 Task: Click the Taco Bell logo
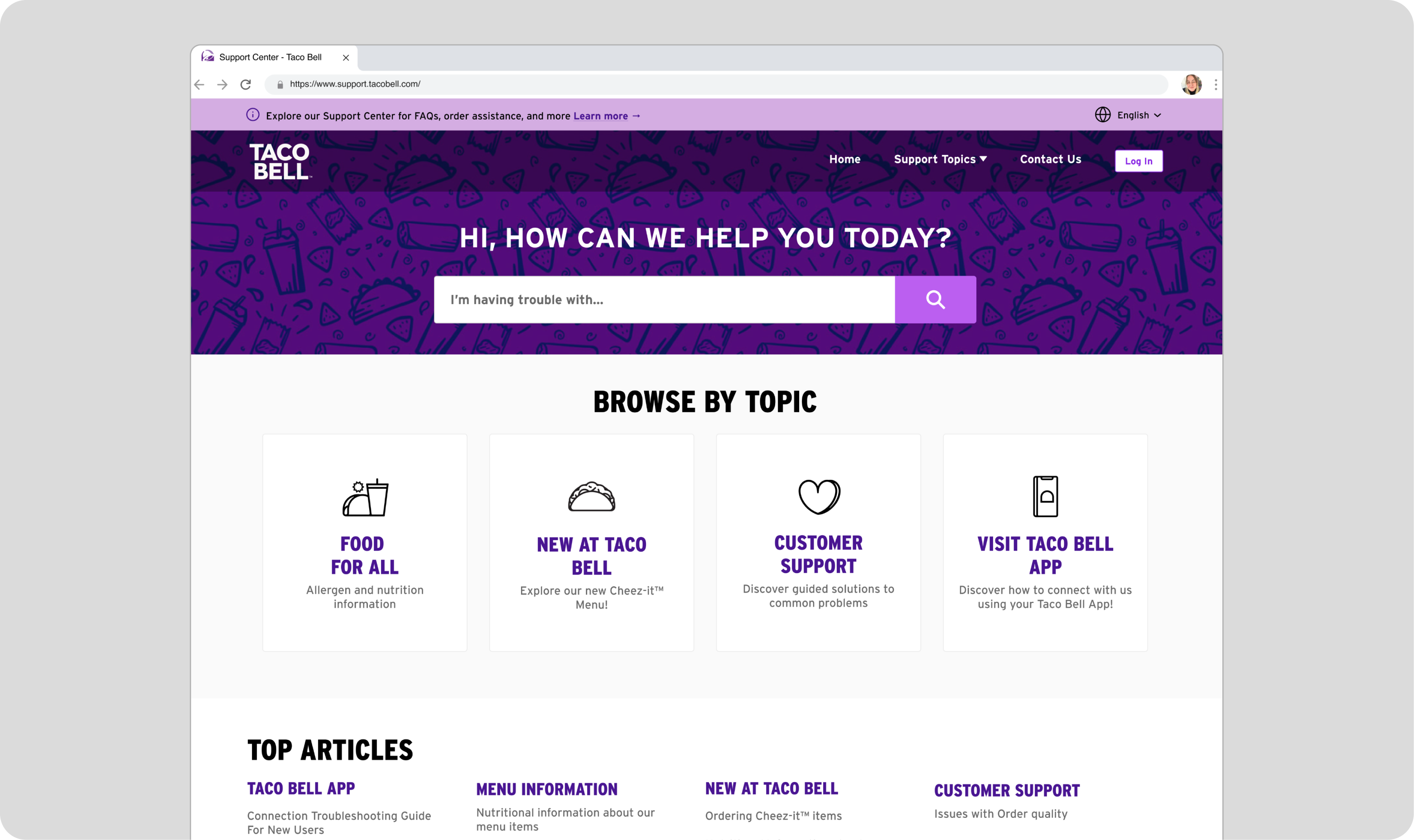click(280, 161)
